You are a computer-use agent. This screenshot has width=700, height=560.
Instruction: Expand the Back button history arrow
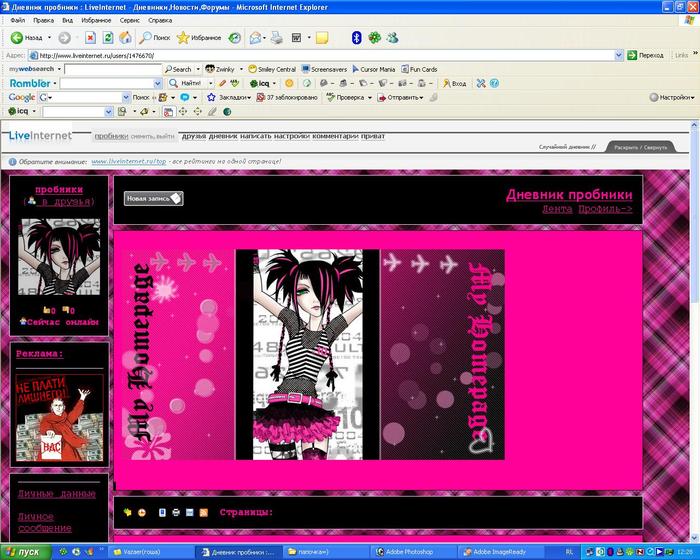(x=49, y=38)
